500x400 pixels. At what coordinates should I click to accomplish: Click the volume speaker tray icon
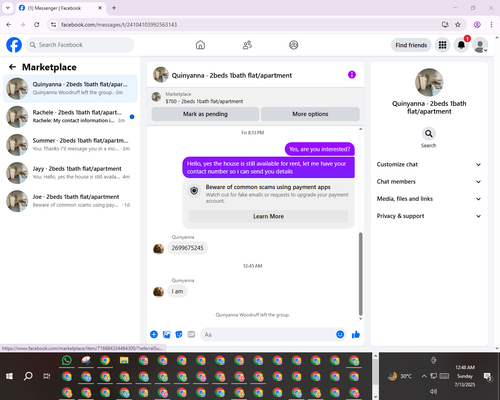point(433,391)
